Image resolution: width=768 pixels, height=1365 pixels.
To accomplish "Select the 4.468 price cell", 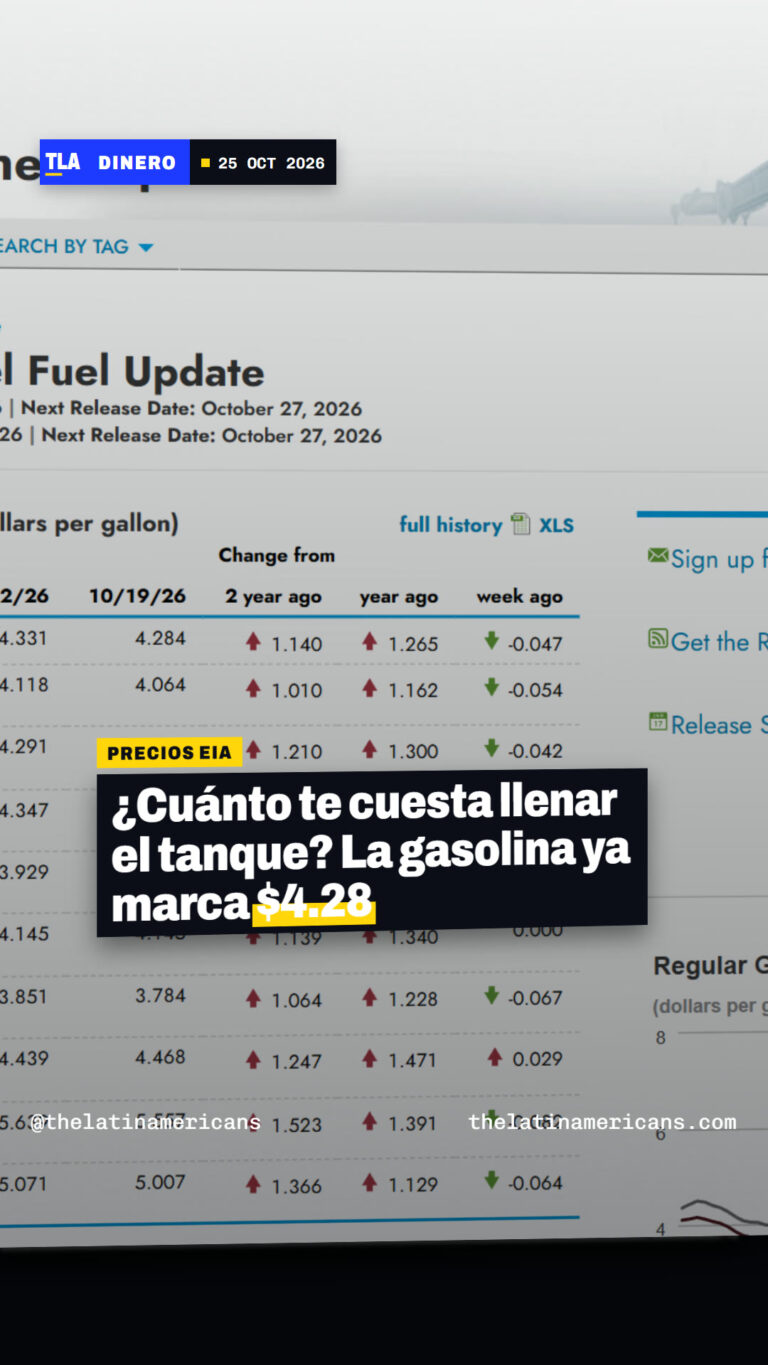I will coord(161,1056).
